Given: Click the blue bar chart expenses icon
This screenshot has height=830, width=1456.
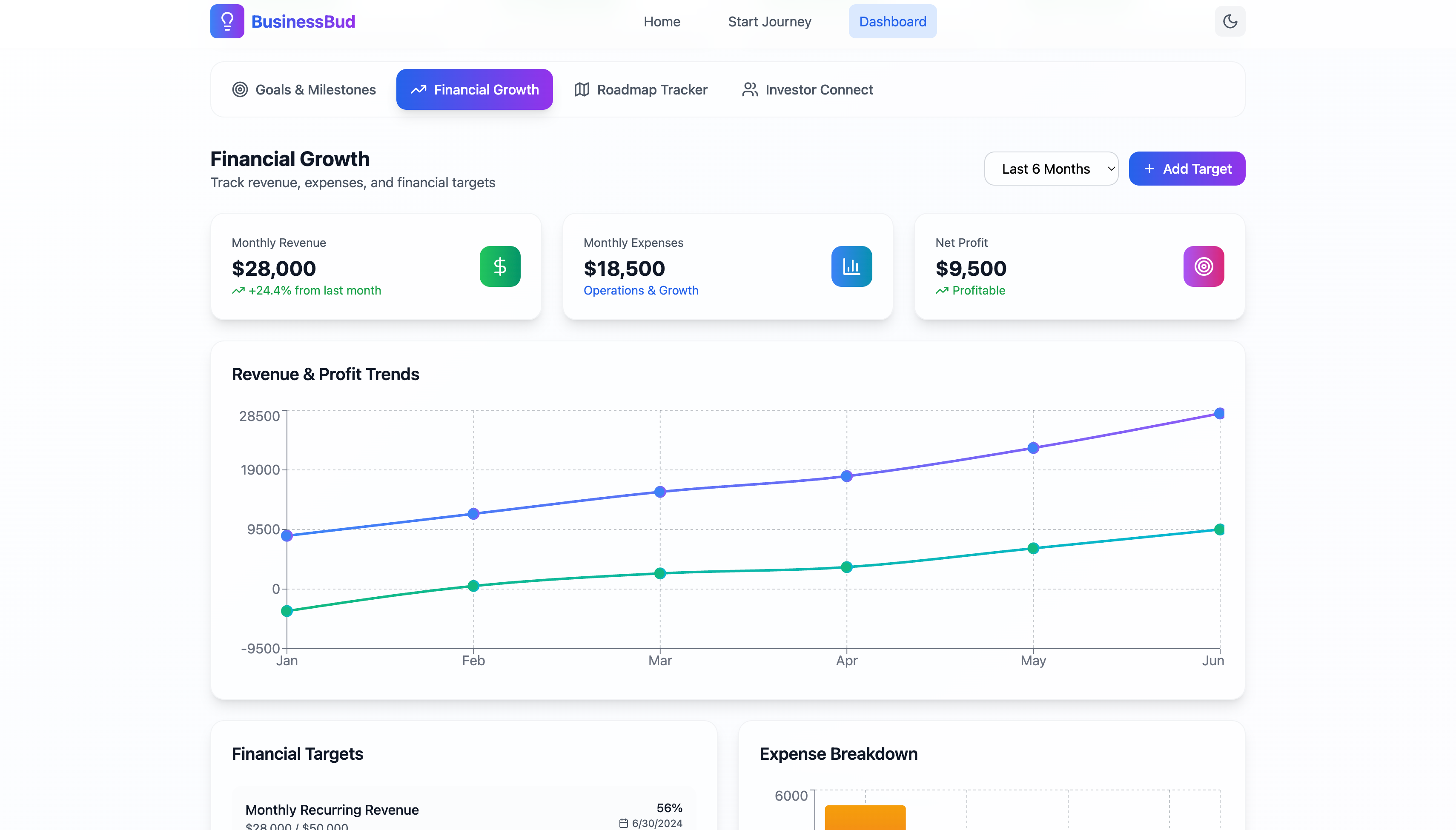Looking at the screenshot, I should click(851, 266).
